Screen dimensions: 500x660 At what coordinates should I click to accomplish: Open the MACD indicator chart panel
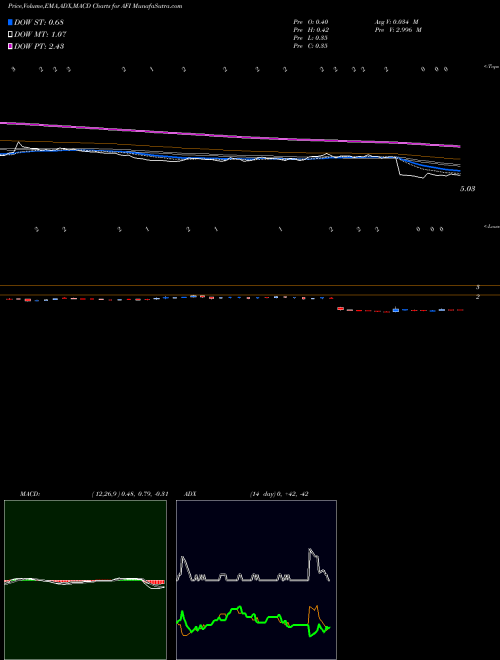[x=85, y=580]
